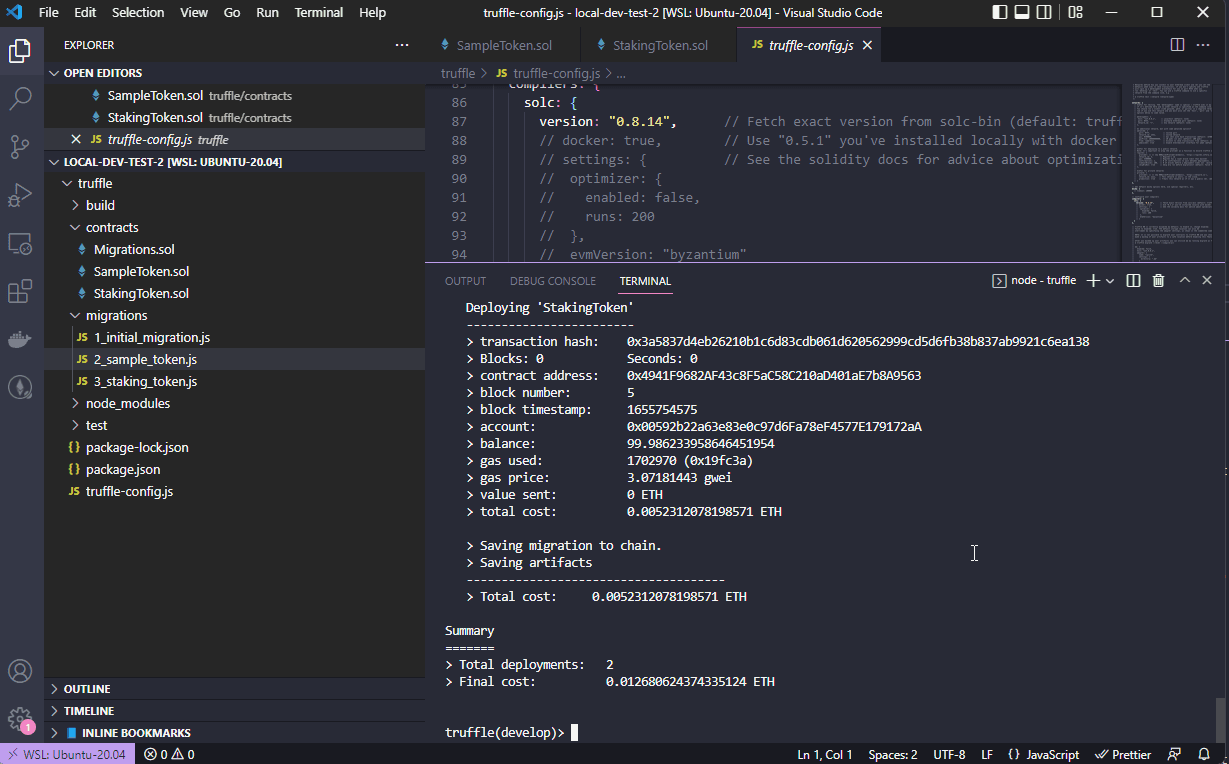Screen dimensions: 1229x764
Task: Open the Docker view in activity bar
Action: coord(21,339)
